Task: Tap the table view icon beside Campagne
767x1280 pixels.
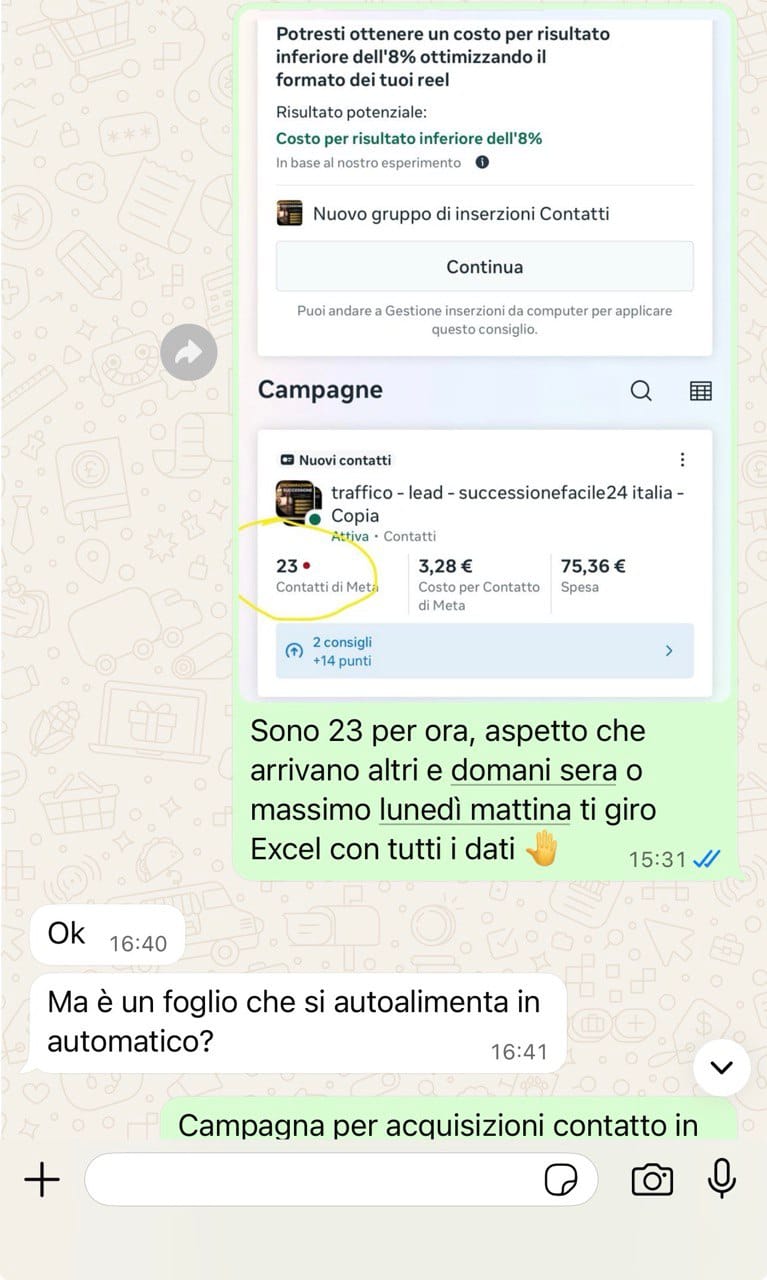Action: (x=701, y=391)
